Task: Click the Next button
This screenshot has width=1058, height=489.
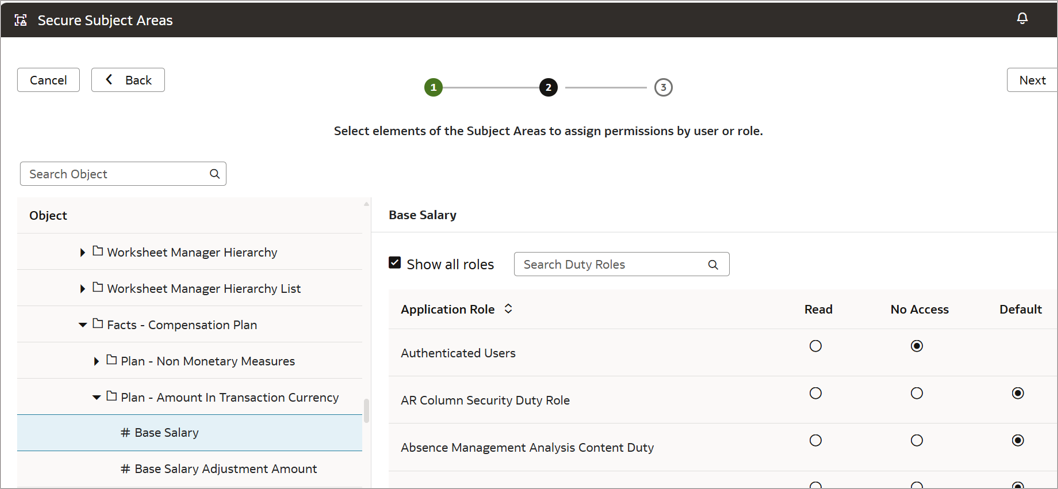Action: tap(1032, 80)
